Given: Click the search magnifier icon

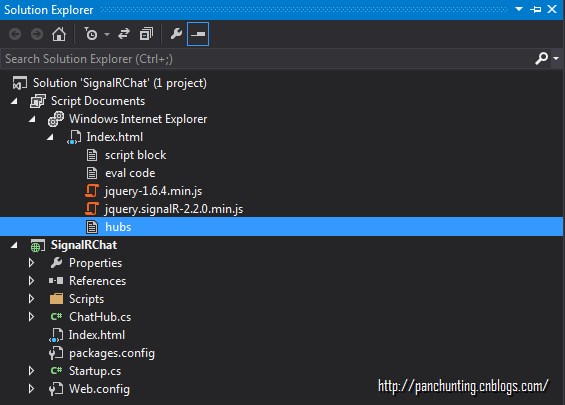Looking at the screenshot, I should point(541,58).
